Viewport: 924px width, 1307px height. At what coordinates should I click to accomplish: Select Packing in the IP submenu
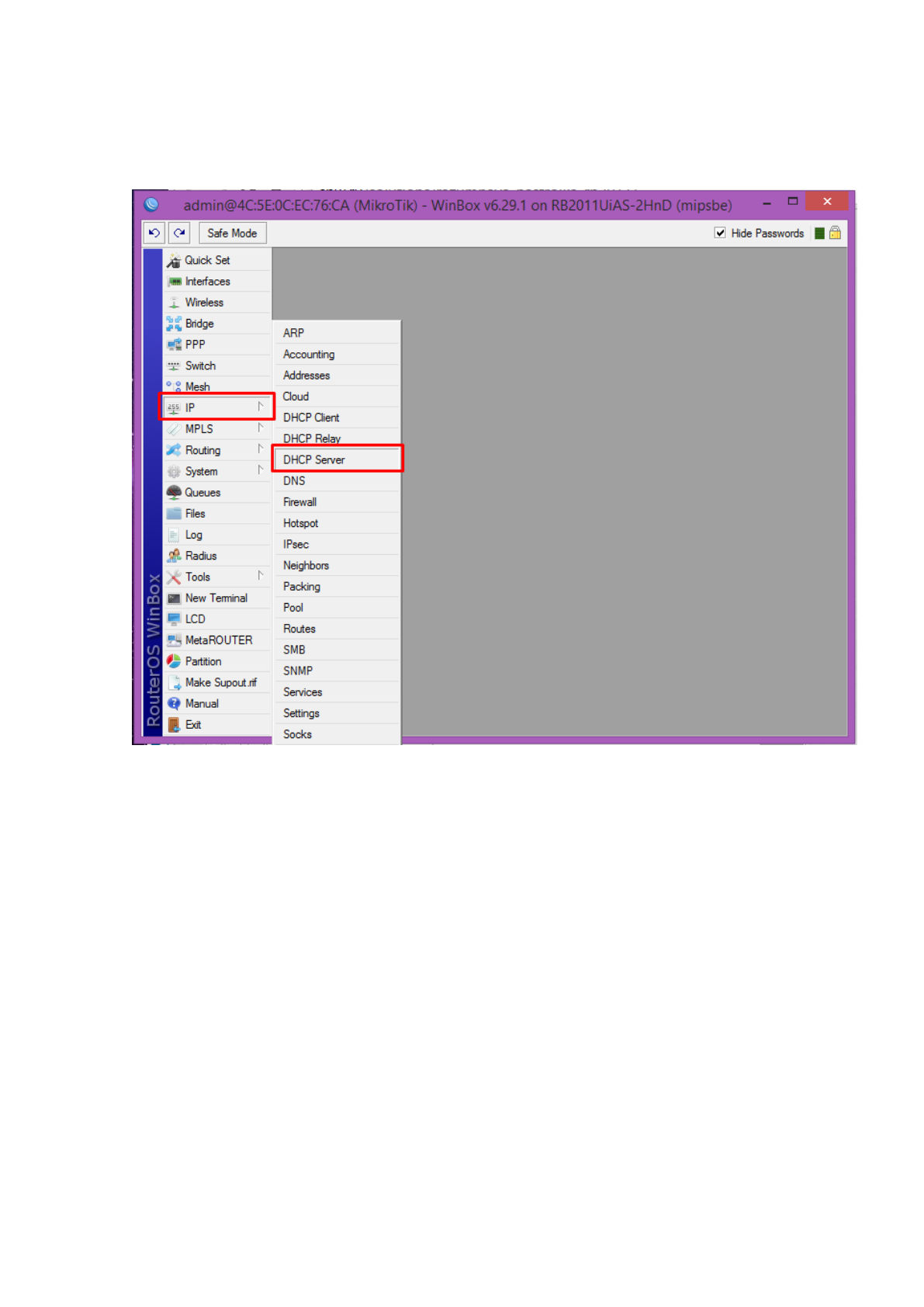(337, 587)
